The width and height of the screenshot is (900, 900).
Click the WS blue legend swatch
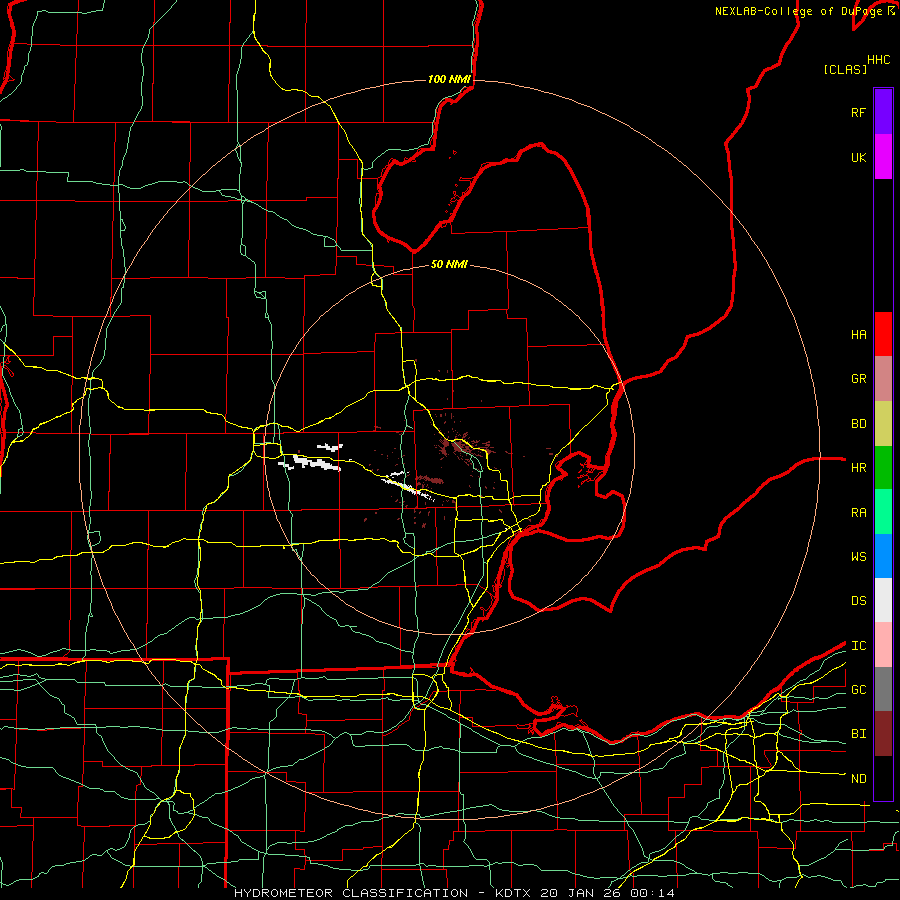[x=883, y=556]
